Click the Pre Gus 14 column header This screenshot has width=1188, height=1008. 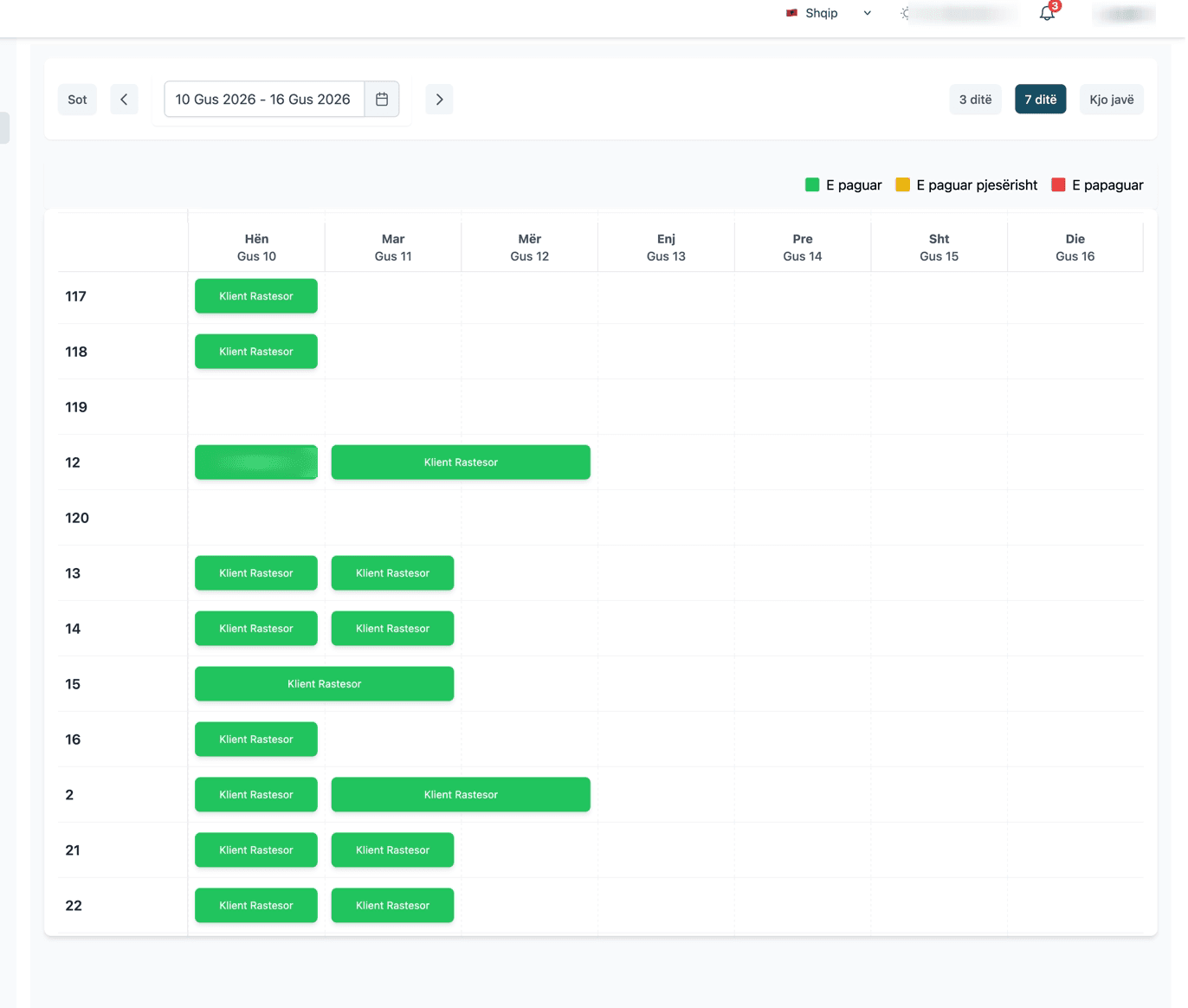click(x=803, y=248)
